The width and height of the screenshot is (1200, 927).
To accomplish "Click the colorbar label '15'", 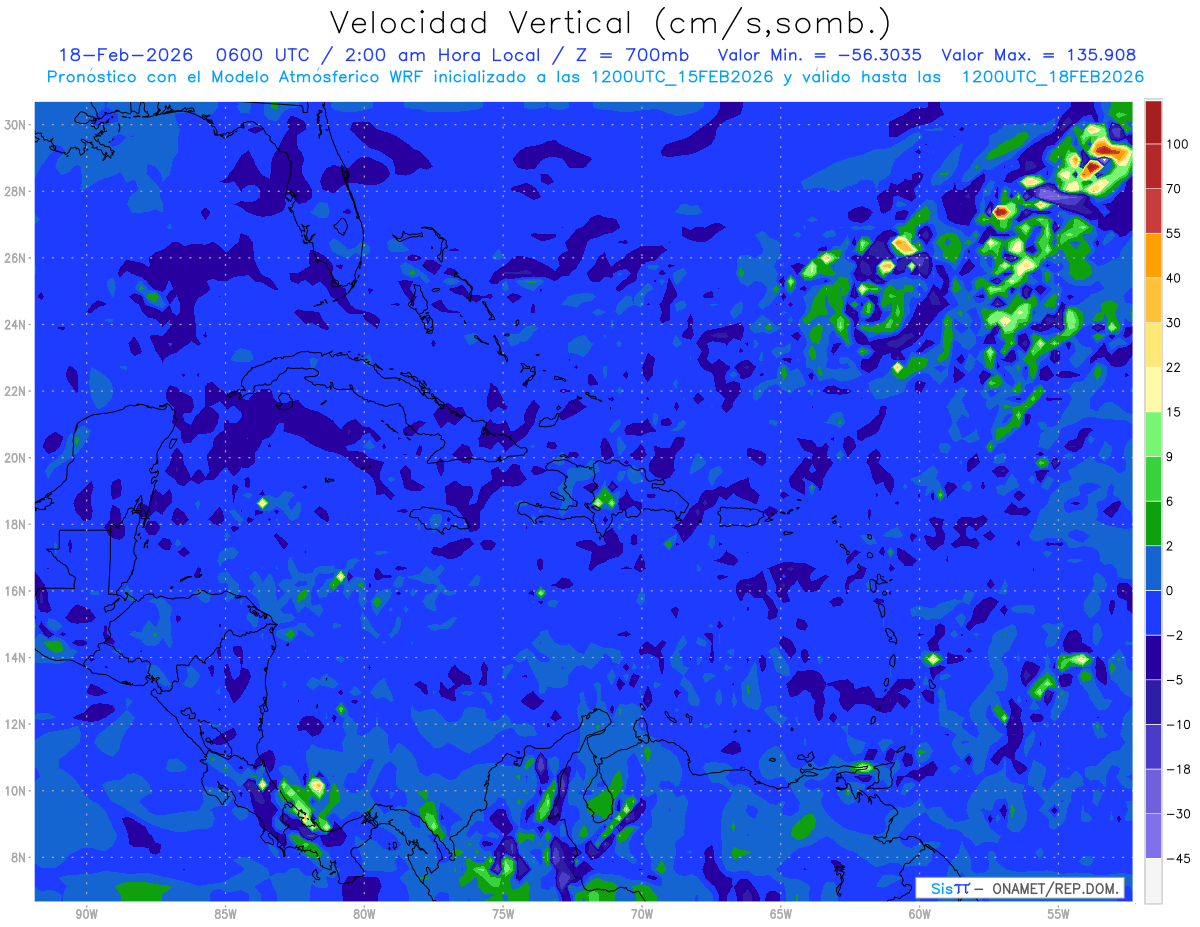I will tap(1174, 412).
